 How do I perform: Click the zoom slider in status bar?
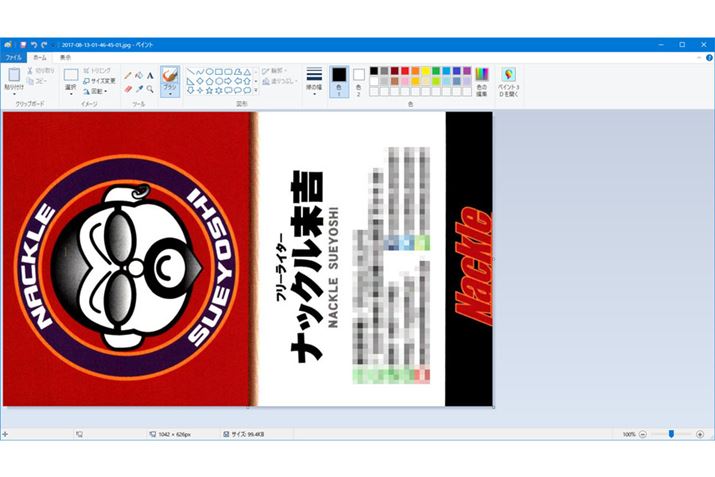tap(672, 435)
